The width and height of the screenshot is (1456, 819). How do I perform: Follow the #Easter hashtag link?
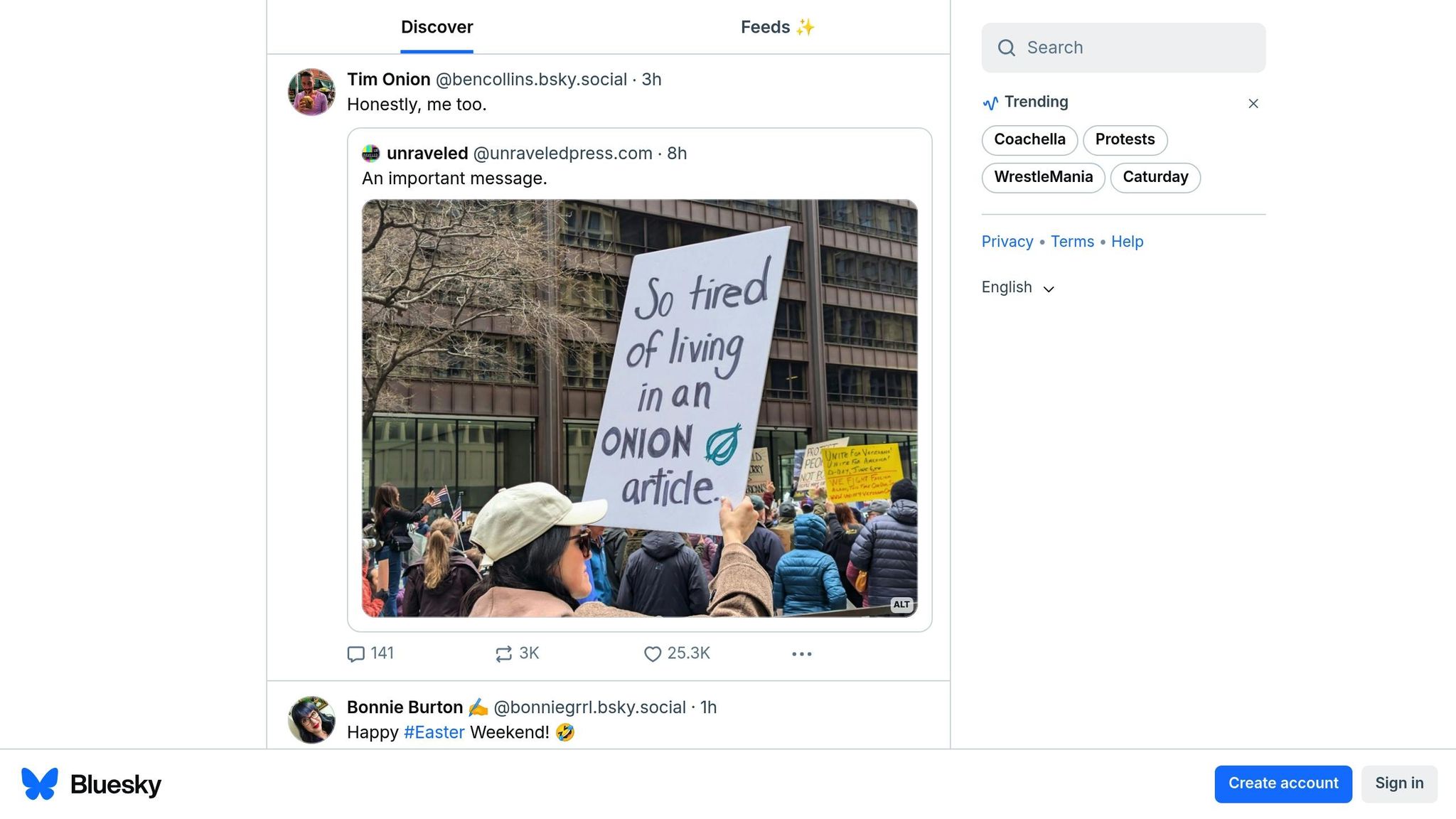tap(434, 732)
